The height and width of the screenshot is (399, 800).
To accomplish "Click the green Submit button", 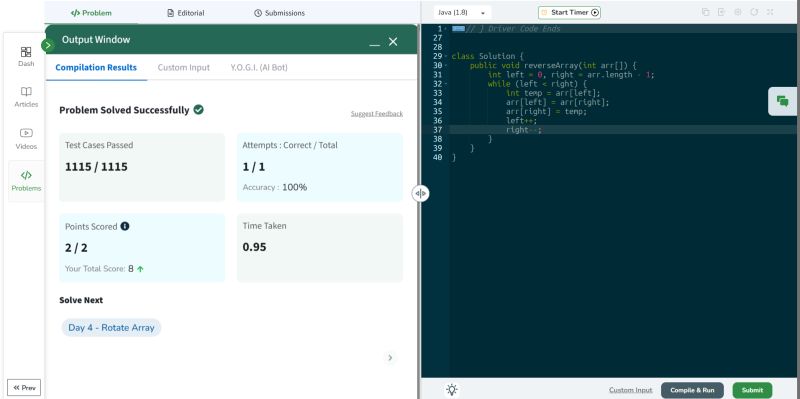I will point(752,390).
